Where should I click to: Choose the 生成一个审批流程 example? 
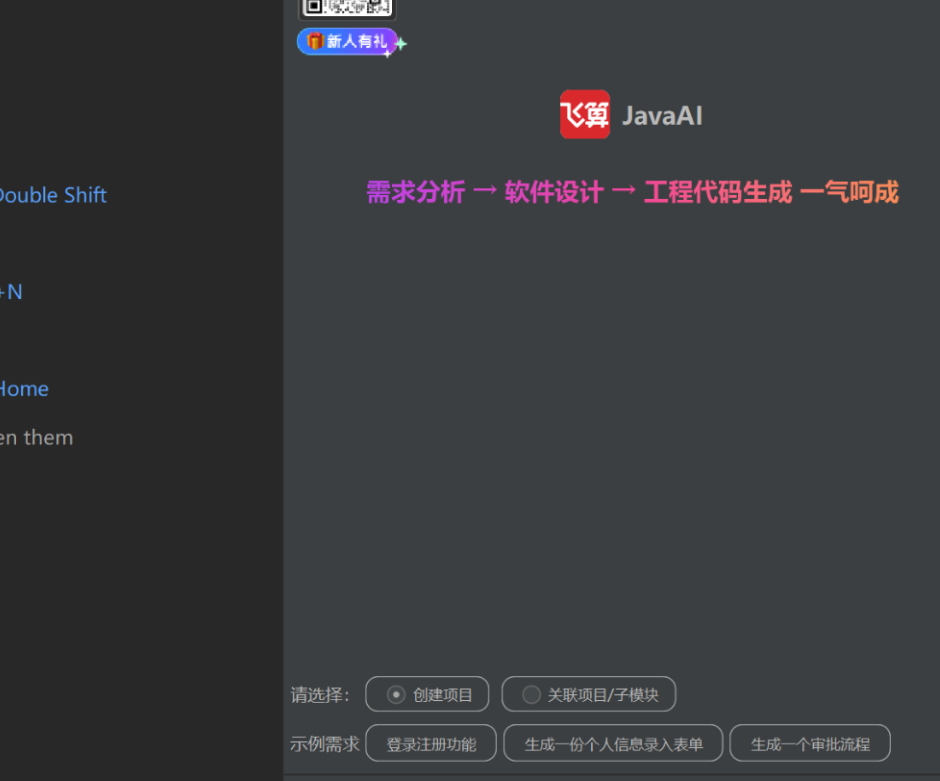pyautogui.click(x=810, y=743)
